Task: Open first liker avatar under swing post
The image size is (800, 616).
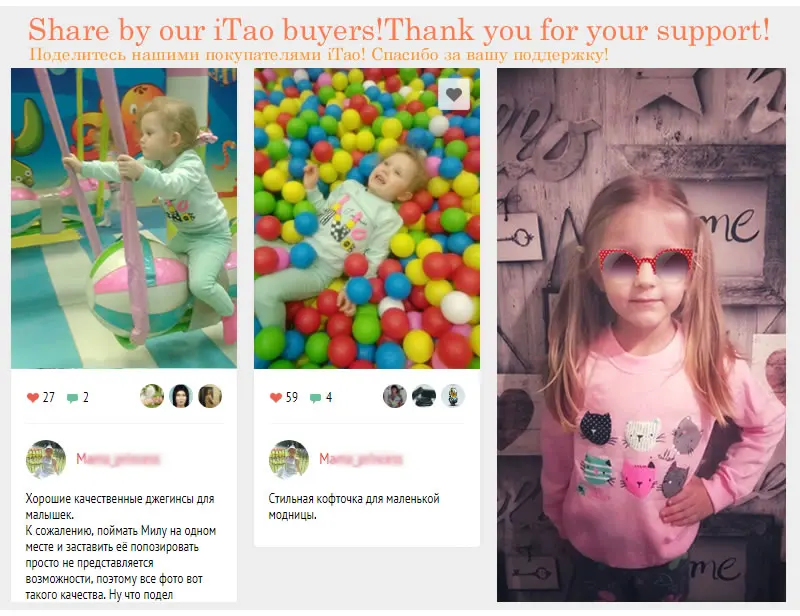Action: pos(152,396)
